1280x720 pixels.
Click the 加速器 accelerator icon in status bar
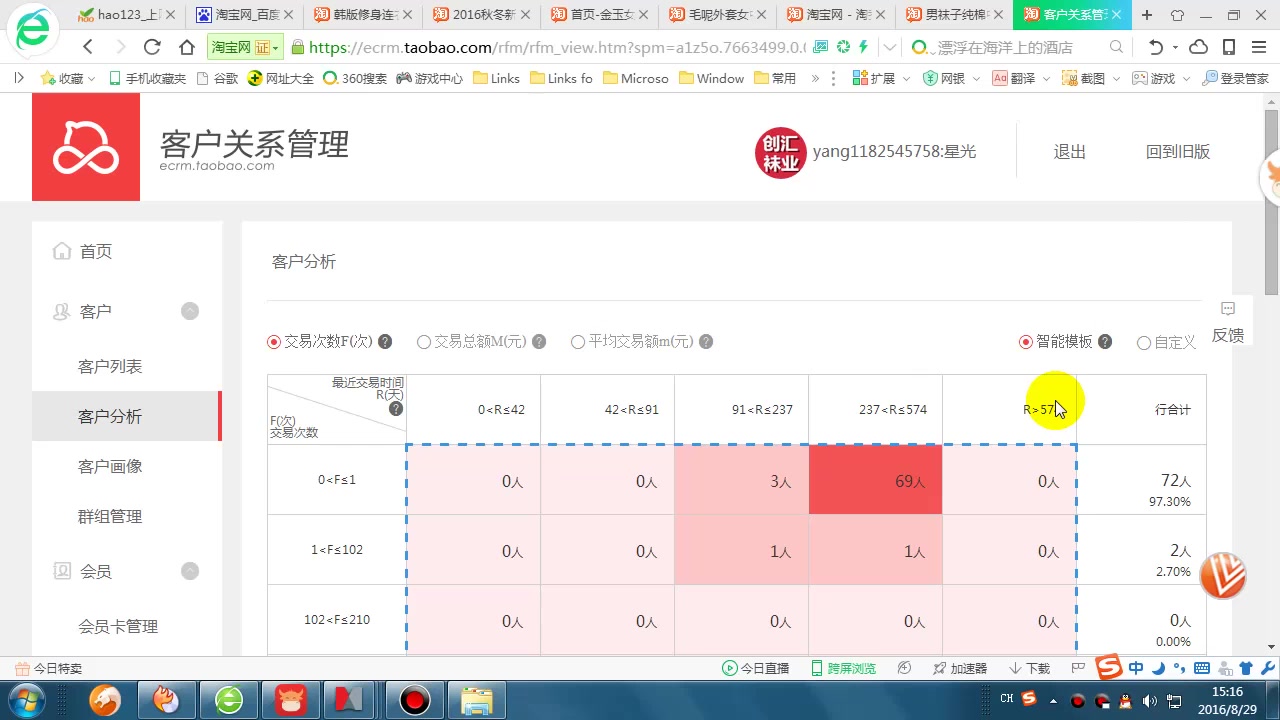pyautogui.click(x=960, y=667)
